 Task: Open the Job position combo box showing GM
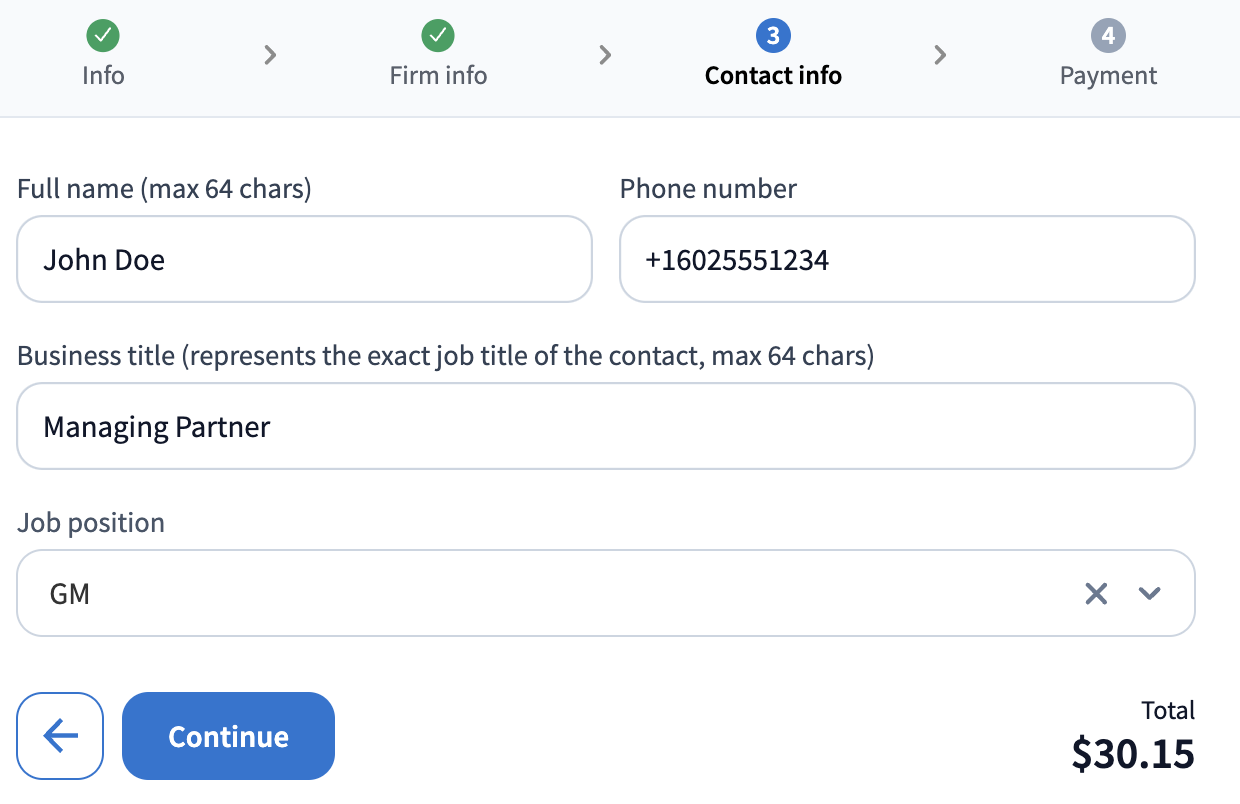[540, 594]
